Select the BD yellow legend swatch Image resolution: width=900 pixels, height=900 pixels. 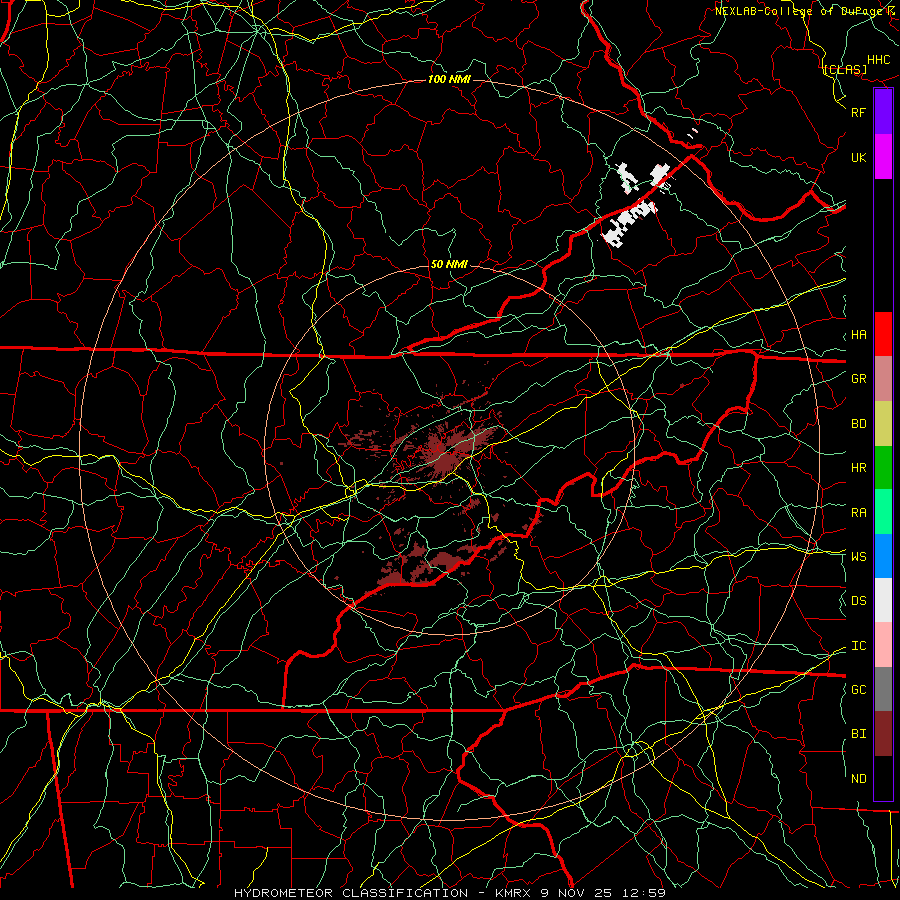point(883,424)
